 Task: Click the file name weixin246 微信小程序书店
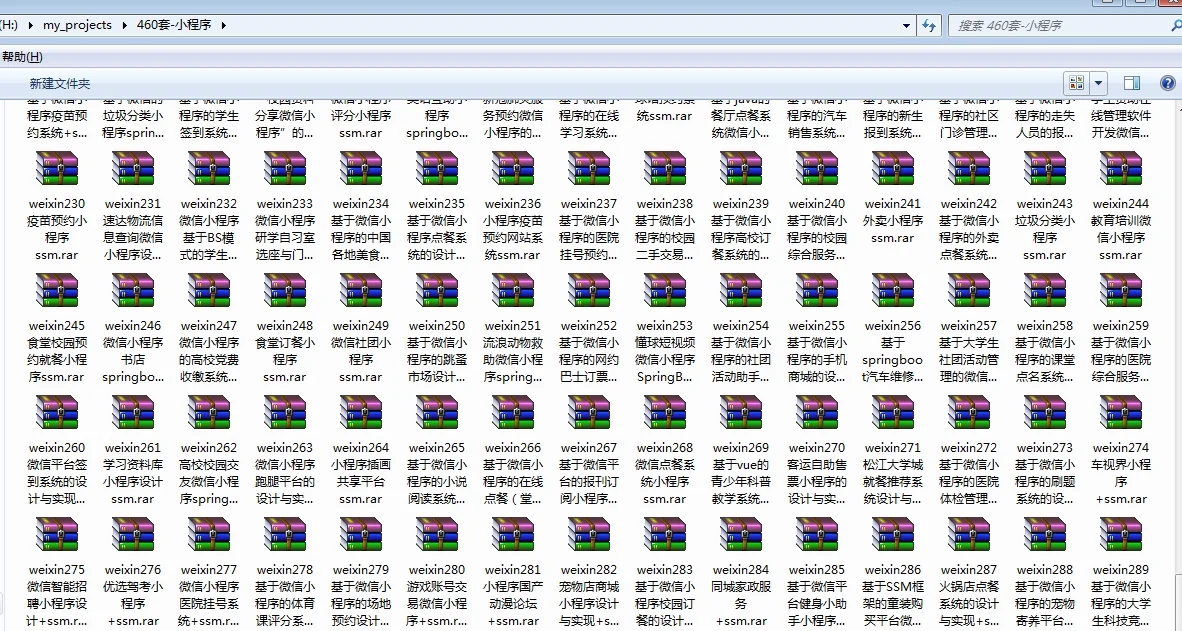click(x=133, y=351)
